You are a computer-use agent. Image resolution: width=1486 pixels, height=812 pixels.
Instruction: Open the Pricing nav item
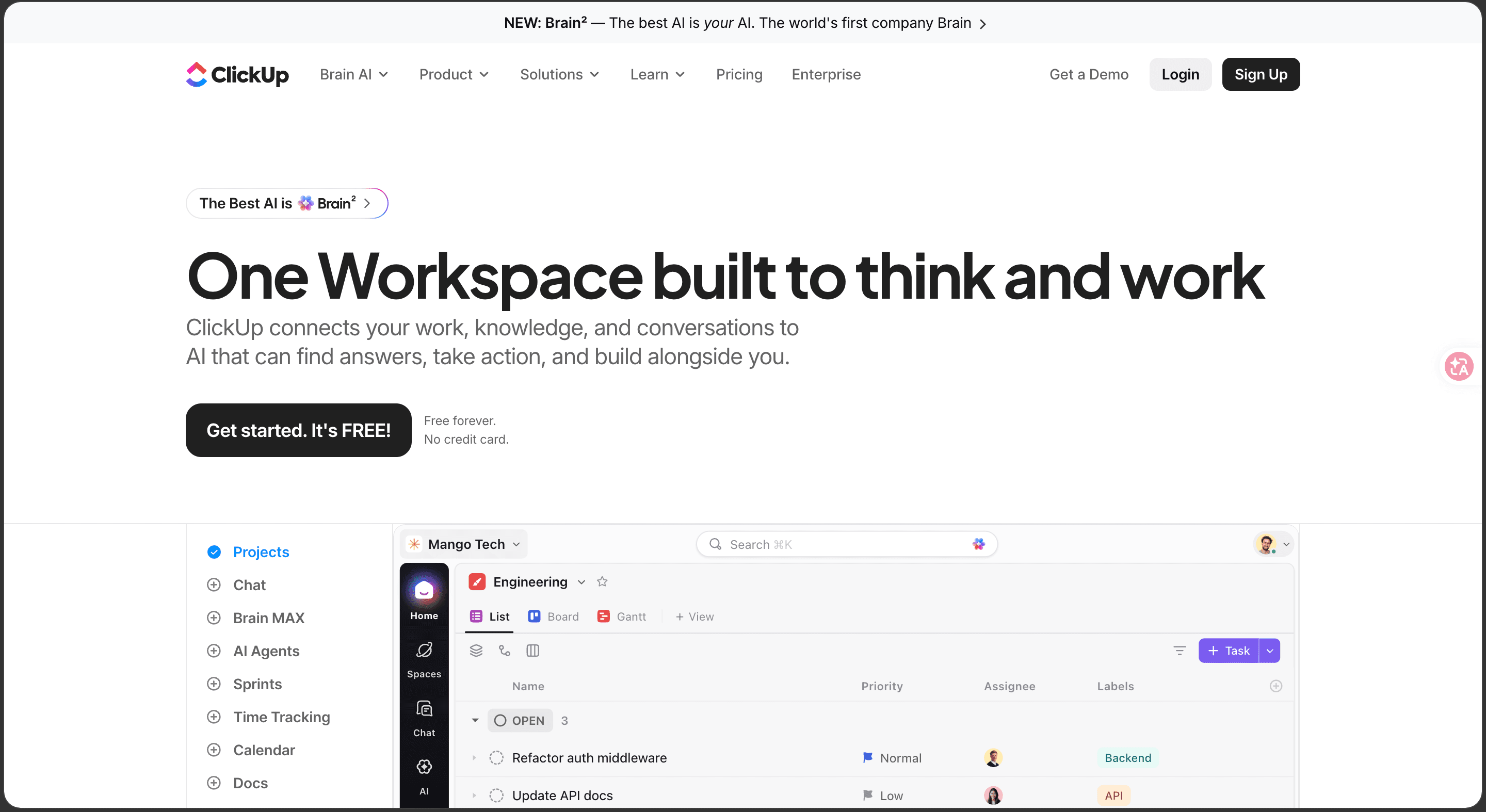click(x=739, y=74)
